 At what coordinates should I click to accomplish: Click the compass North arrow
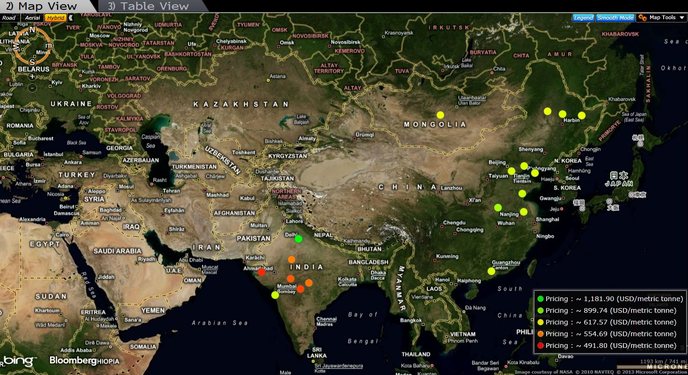coord(32,30)
